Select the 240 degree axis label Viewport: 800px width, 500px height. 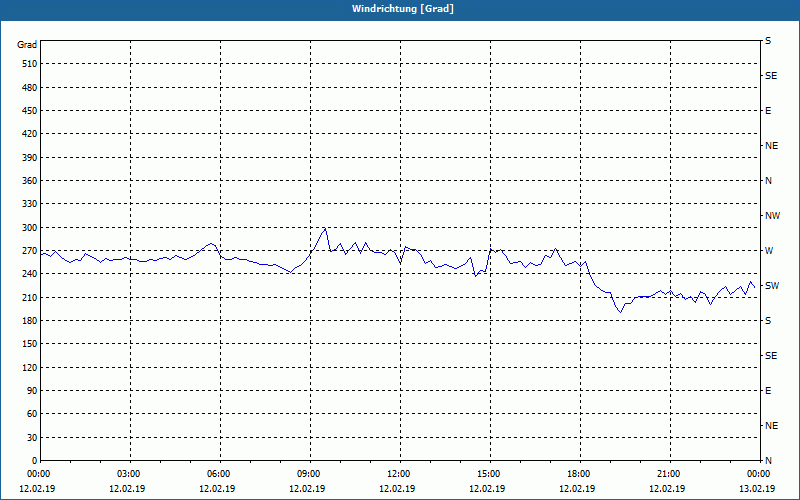click(x=30, y=273)
